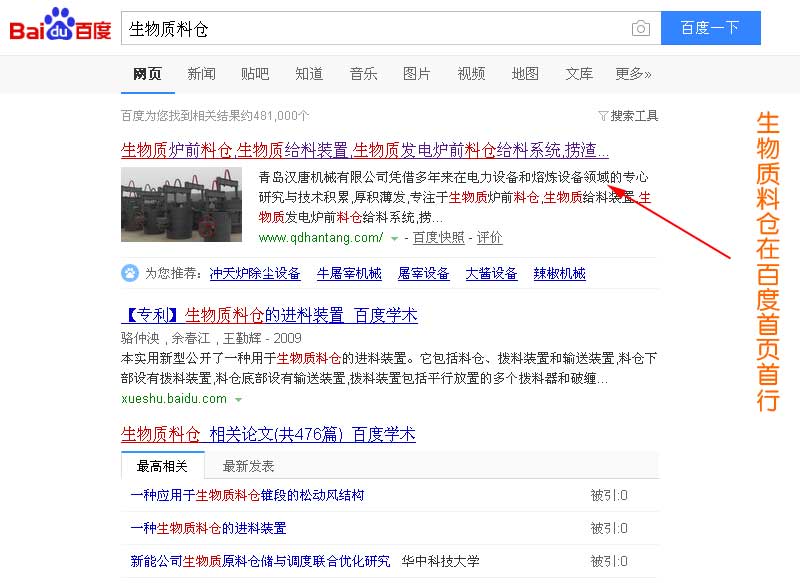Open camera image search icon

(x=640, y=28)
